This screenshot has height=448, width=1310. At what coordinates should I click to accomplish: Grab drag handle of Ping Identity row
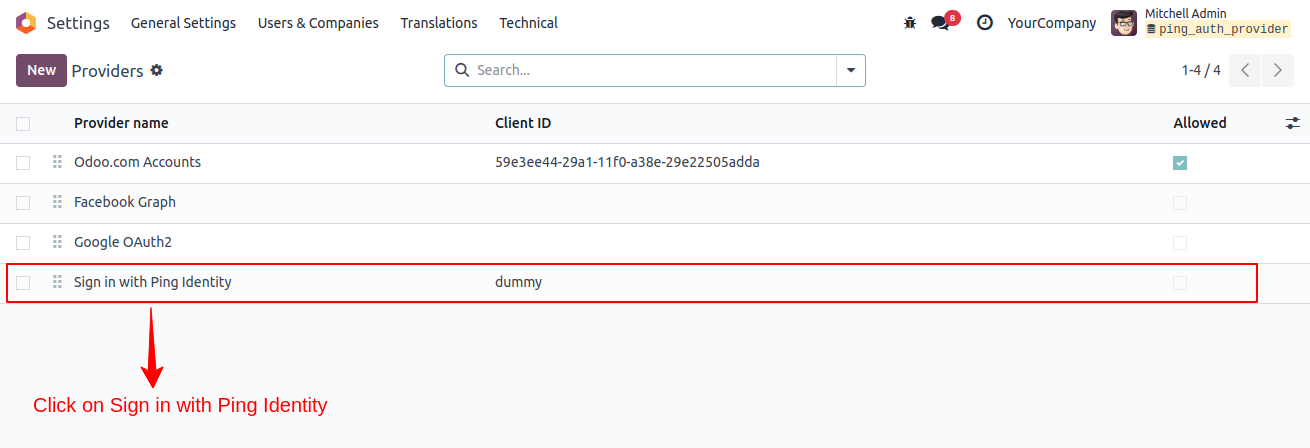click(x=57, y=282)
